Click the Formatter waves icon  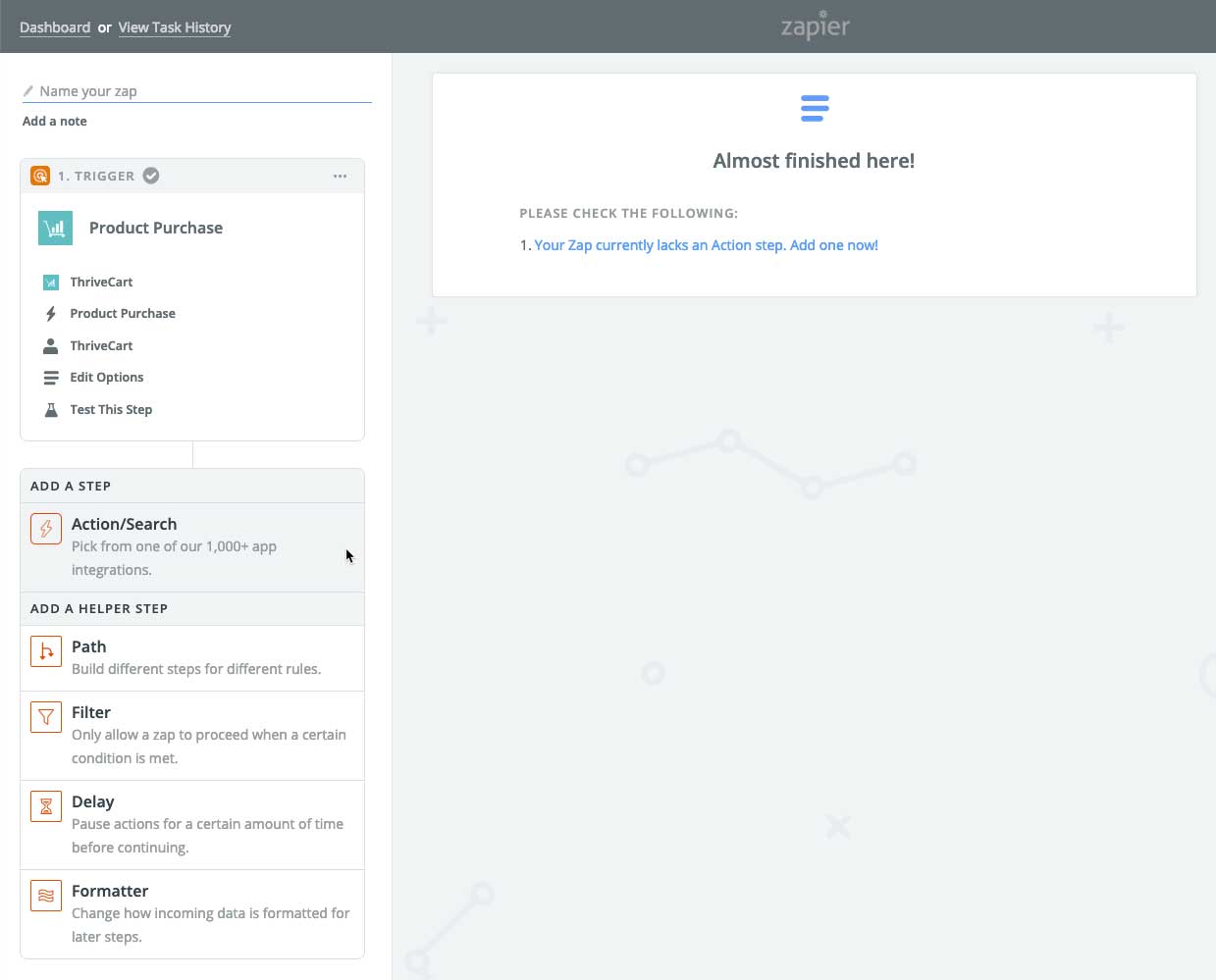(46, 896)
